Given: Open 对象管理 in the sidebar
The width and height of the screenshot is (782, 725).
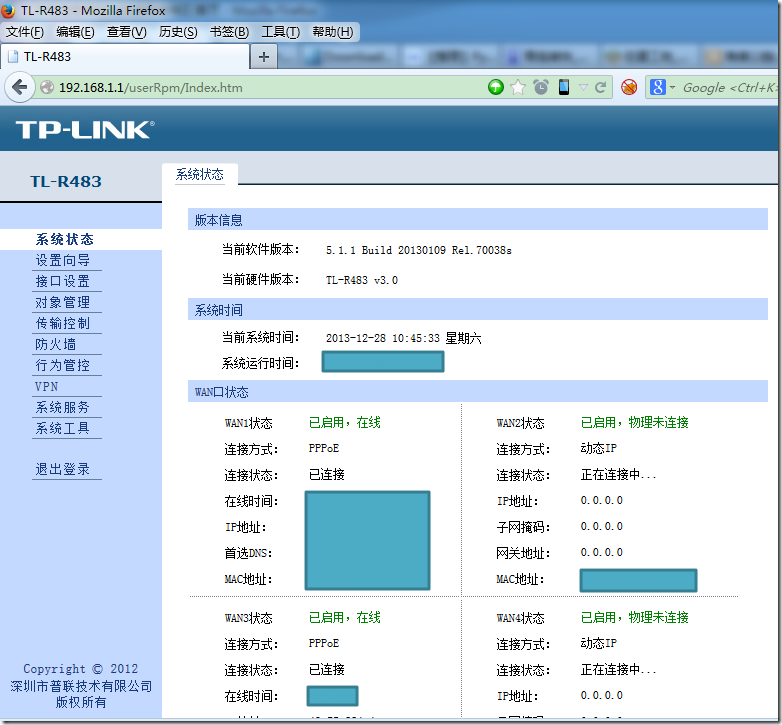Looking at the screenshot, I should (63, 302).
